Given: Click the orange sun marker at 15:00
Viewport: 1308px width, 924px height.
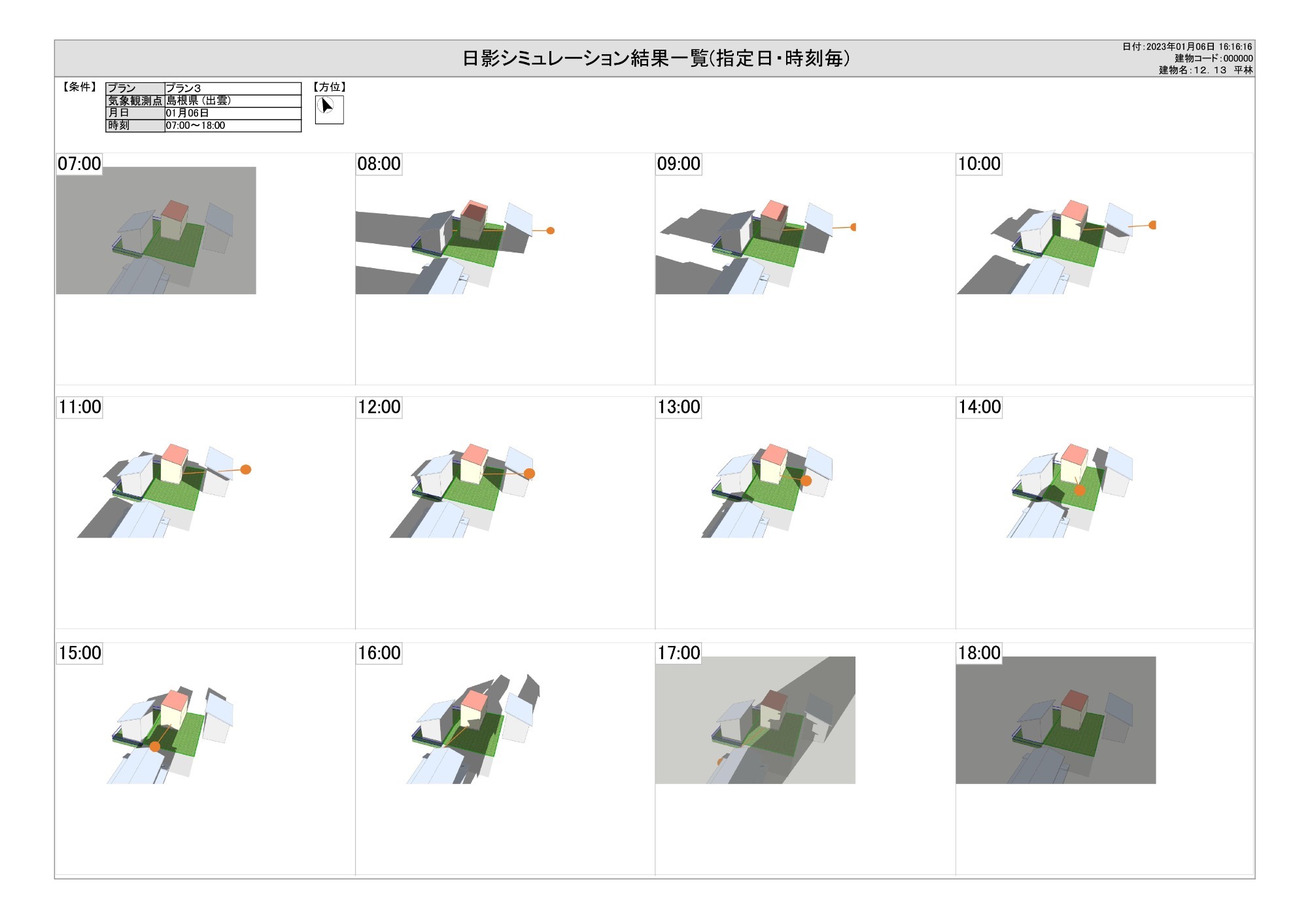Looking at the screenshot, I should (x=155, y=746).
